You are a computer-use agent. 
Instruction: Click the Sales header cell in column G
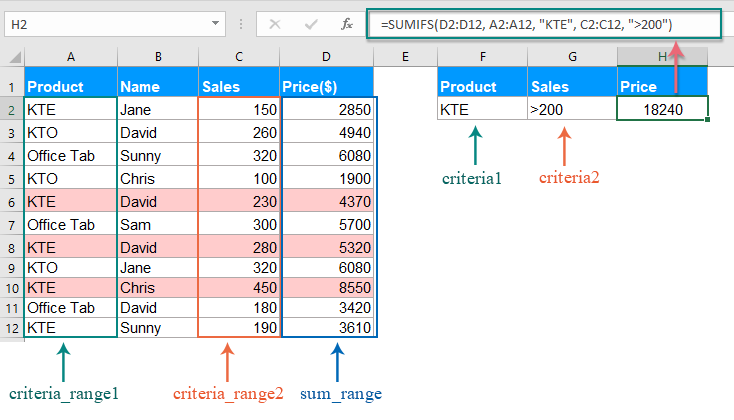pos(572,82)
